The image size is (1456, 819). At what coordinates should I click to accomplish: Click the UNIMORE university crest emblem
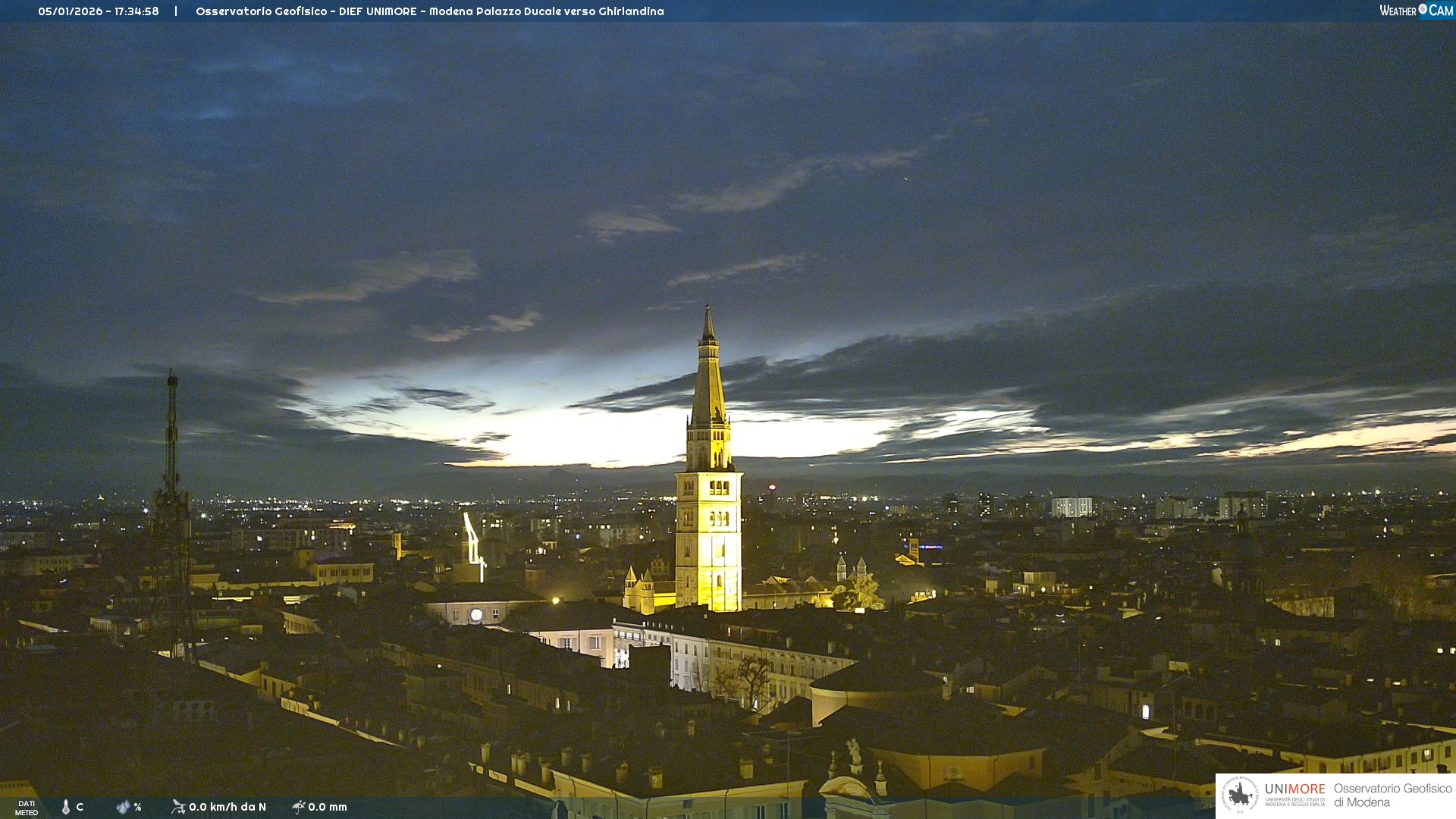coord(1240,795)
